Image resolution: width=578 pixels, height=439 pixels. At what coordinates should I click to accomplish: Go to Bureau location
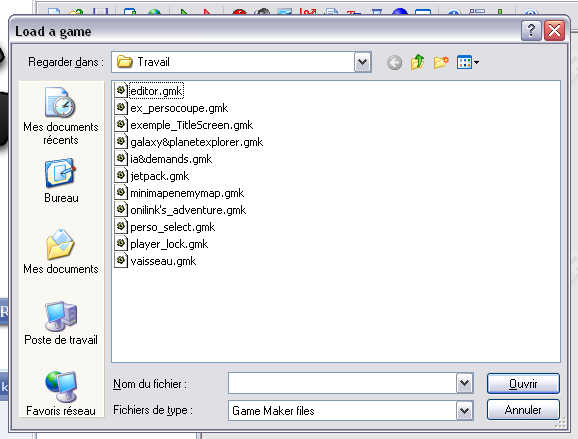coord(61,181)
